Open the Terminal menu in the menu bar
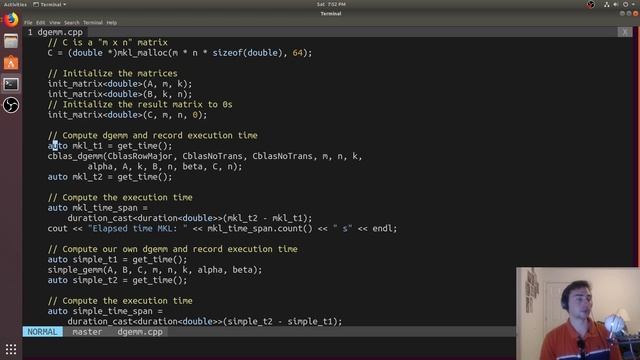This screenshot has height=360, width=640. [93, 23]
